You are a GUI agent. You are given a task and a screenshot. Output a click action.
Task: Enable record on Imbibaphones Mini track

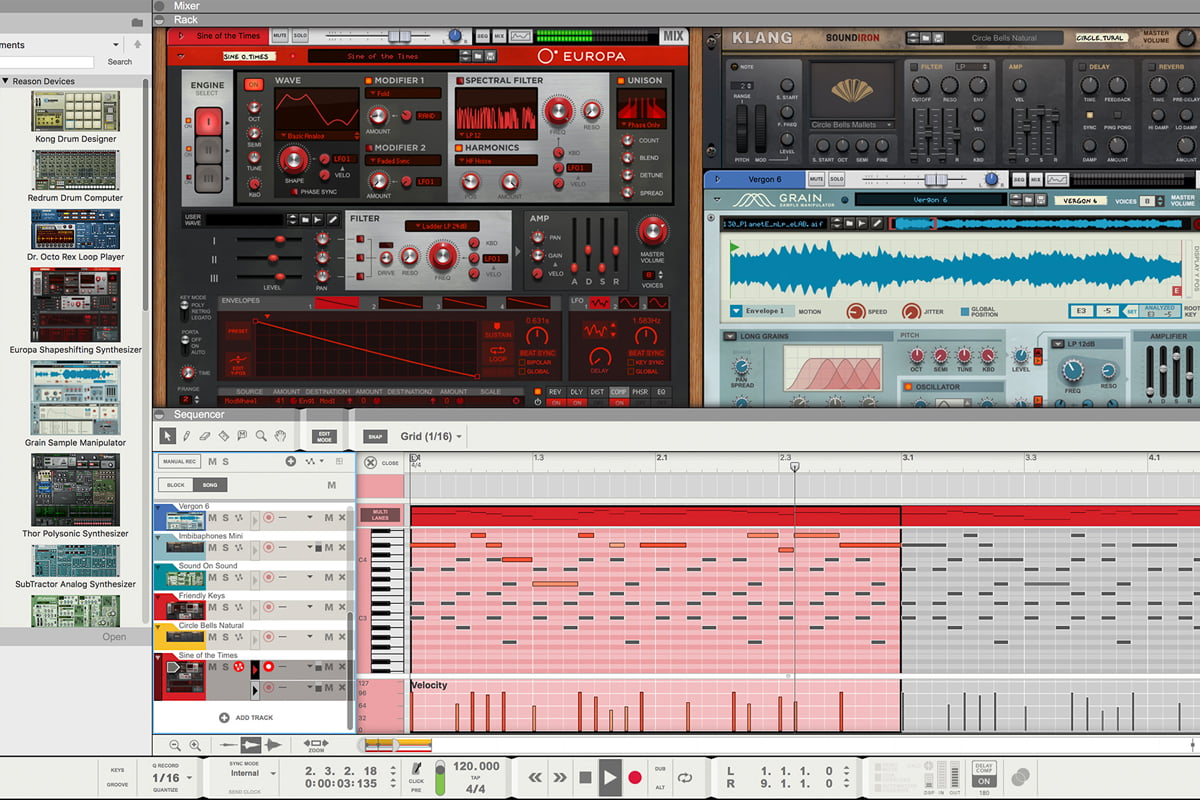pyautogui.click(x=268, y=547)
